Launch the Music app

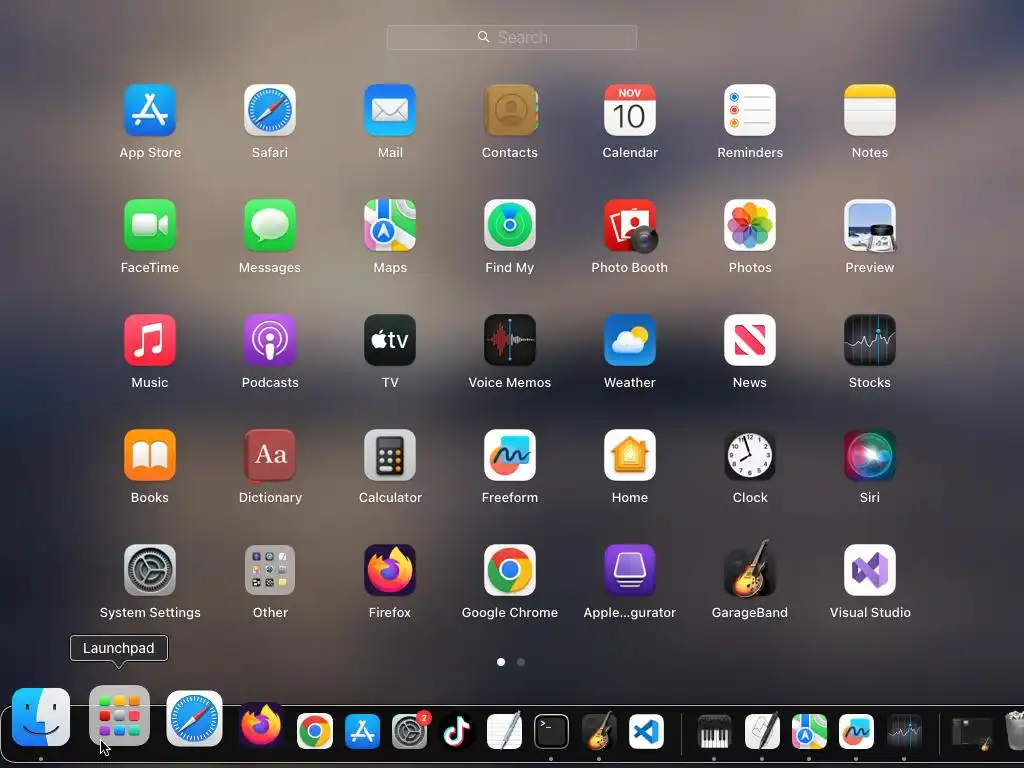point(150,340)
